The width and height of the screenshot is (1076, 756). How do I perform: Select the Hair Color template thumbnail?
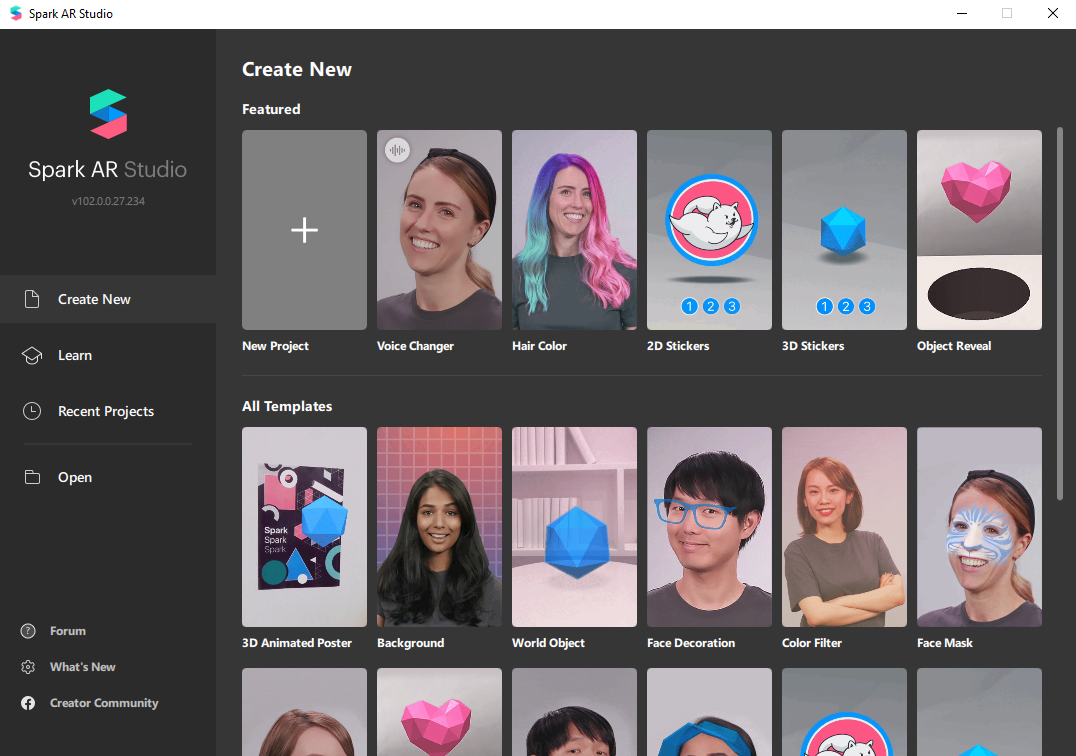(x=574, y=230)
